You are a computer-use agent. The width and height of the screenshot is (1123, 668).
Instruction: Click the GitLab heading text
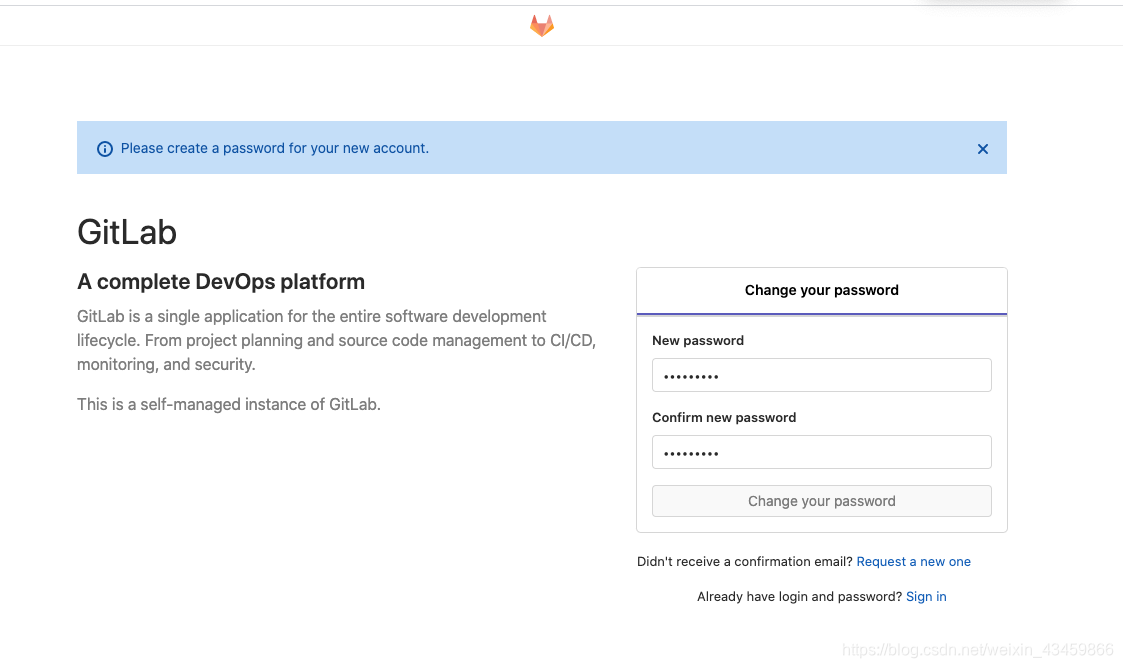click(127, 232)
